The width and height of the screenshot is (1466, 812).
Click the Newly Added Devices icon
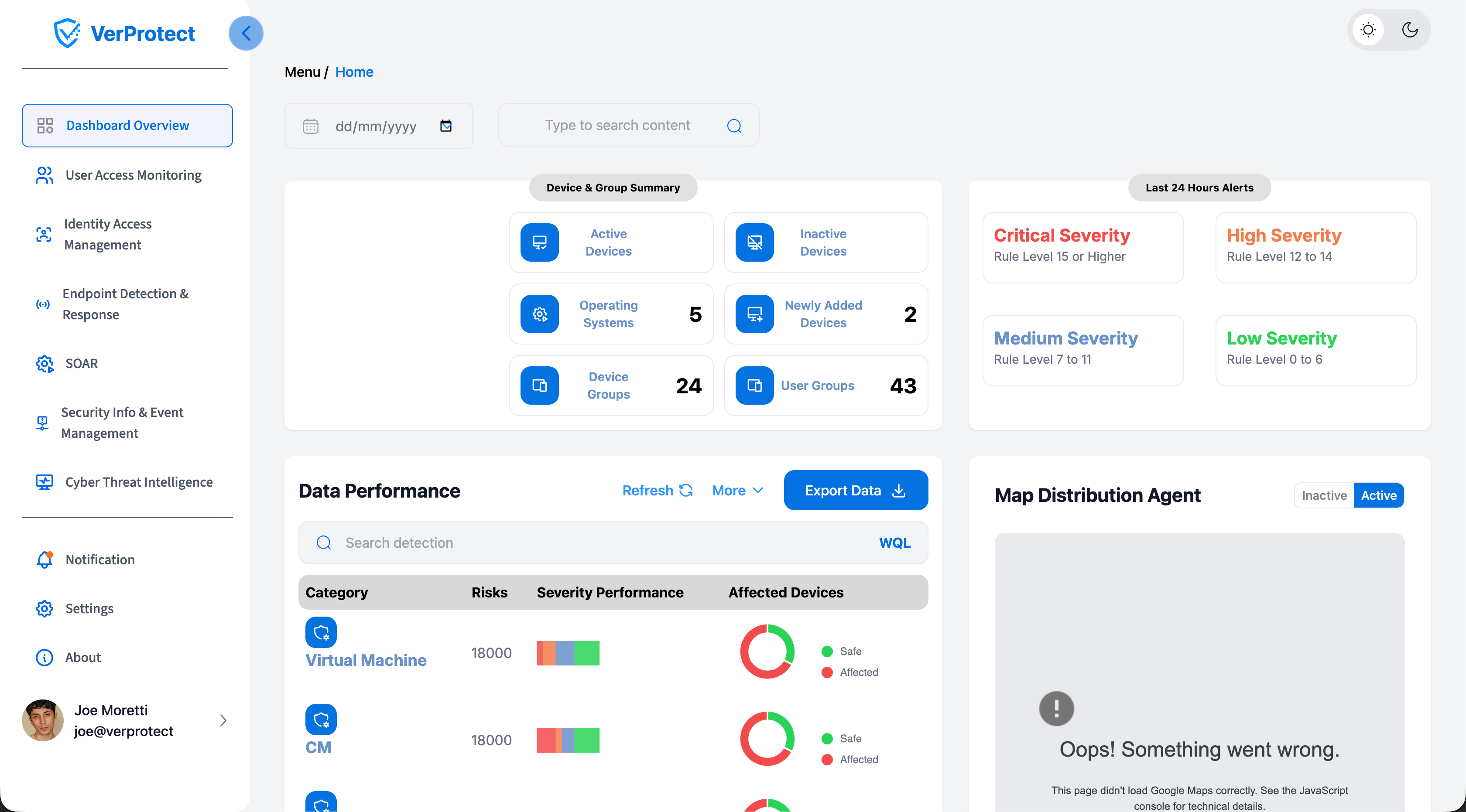[x=755, y=314]
